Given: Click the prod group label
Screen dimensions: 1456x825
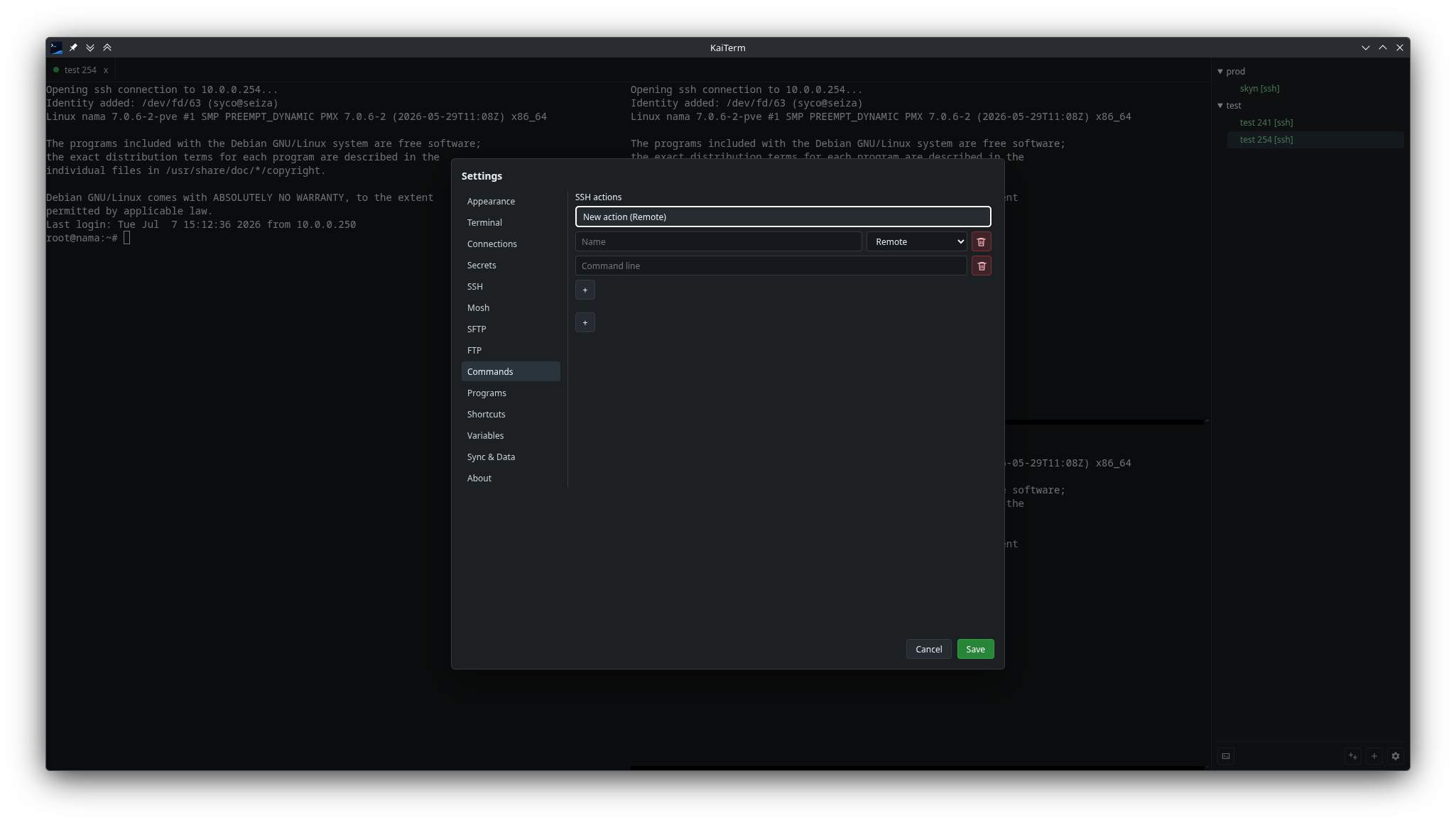Looking at the screenshot, I should tap(1235, 72).
